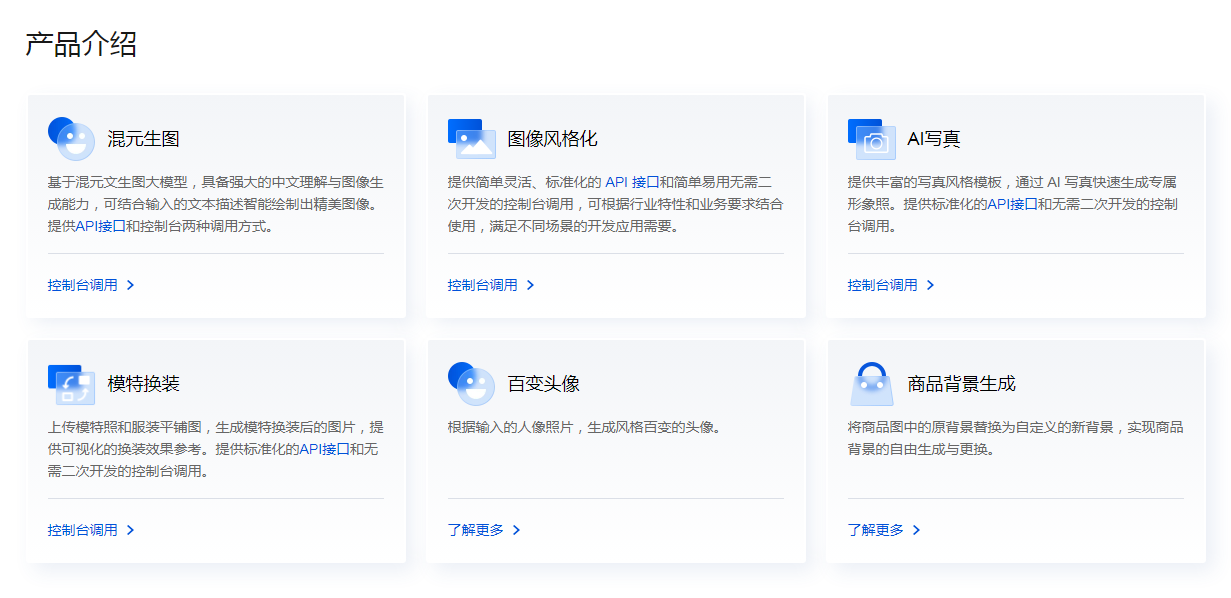Image resolution: width=1231 pixels, height=598 pixels.
Task: Click the 商品背景生成 shopping-bag icon
Action: coord(870,382)
